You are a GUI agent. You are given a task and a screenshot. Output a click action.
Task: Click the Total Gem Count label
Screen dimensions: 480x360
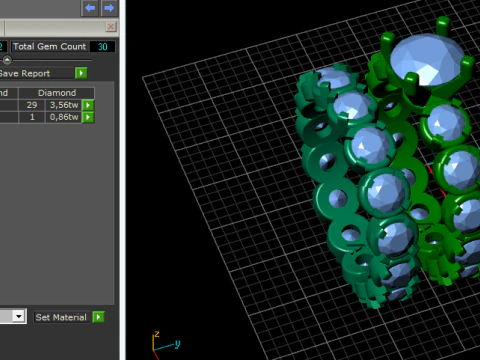50,47
